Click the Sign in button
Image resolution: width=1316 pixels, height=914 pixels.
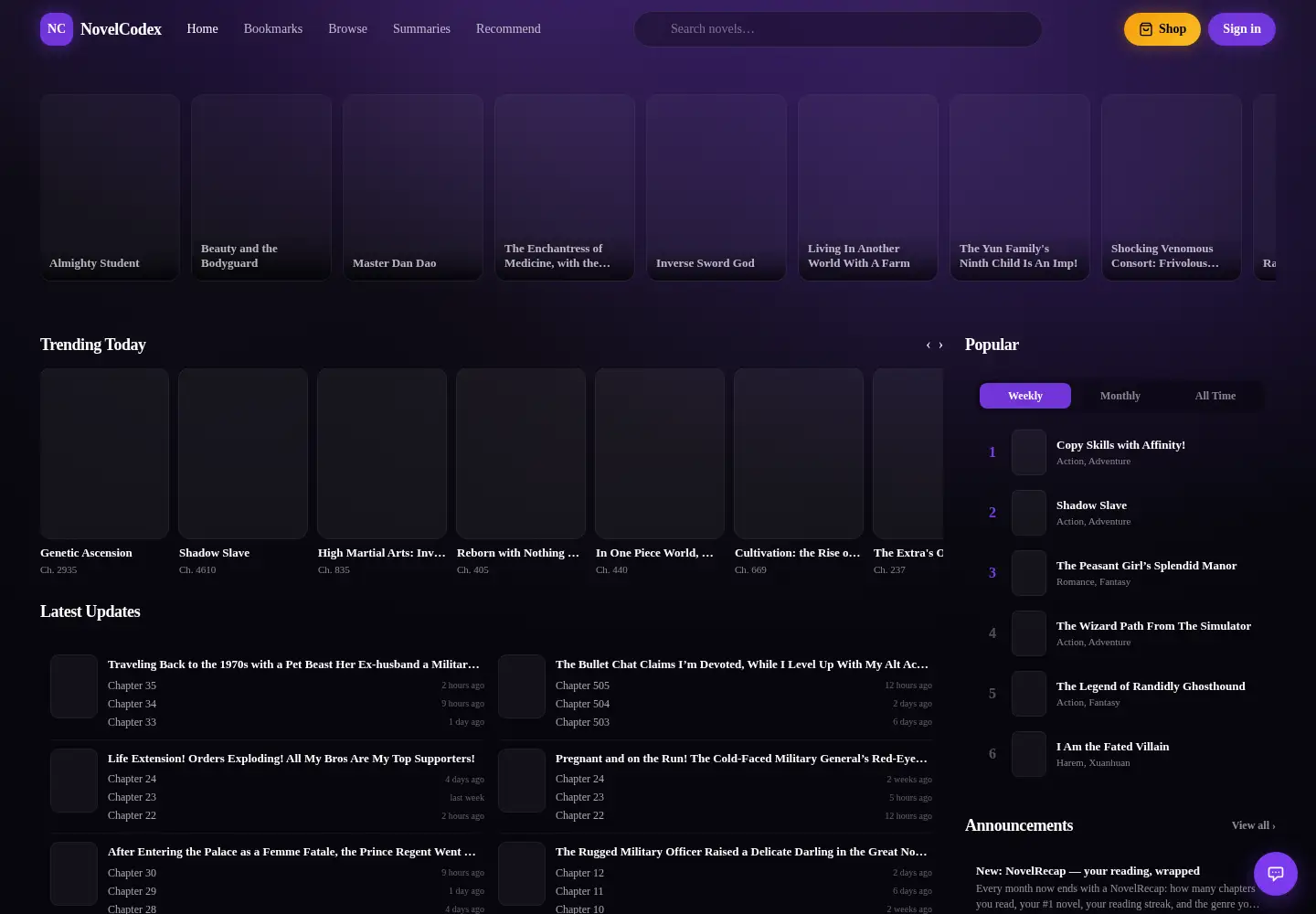point(1242,29)
